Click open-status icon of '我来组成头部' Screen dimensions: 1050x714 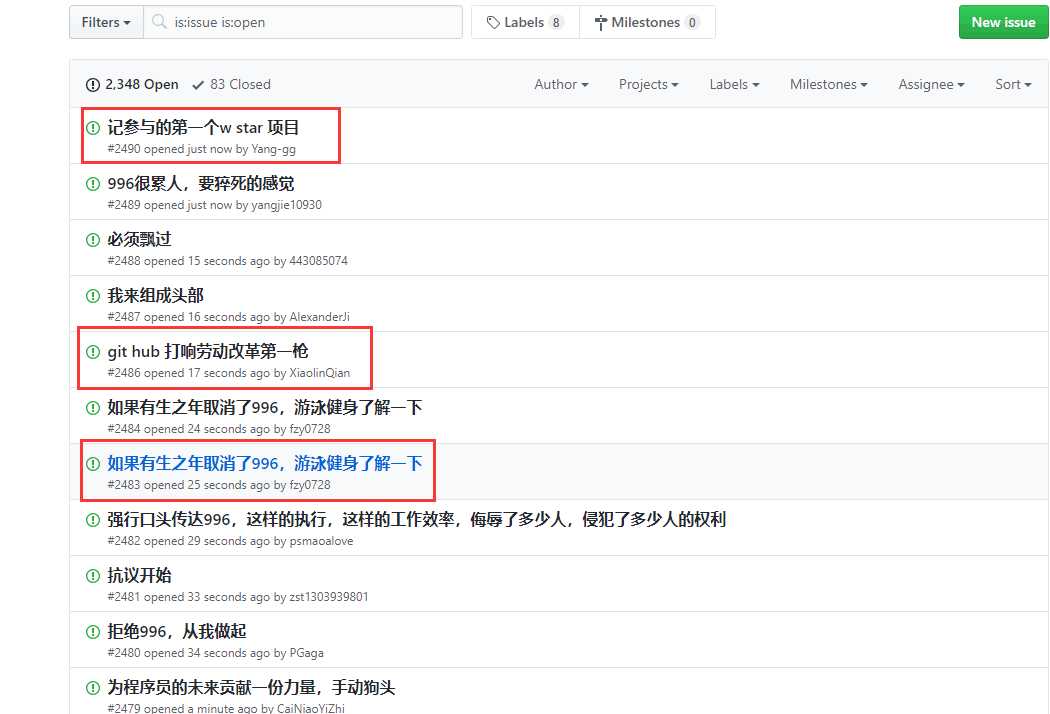93,295
